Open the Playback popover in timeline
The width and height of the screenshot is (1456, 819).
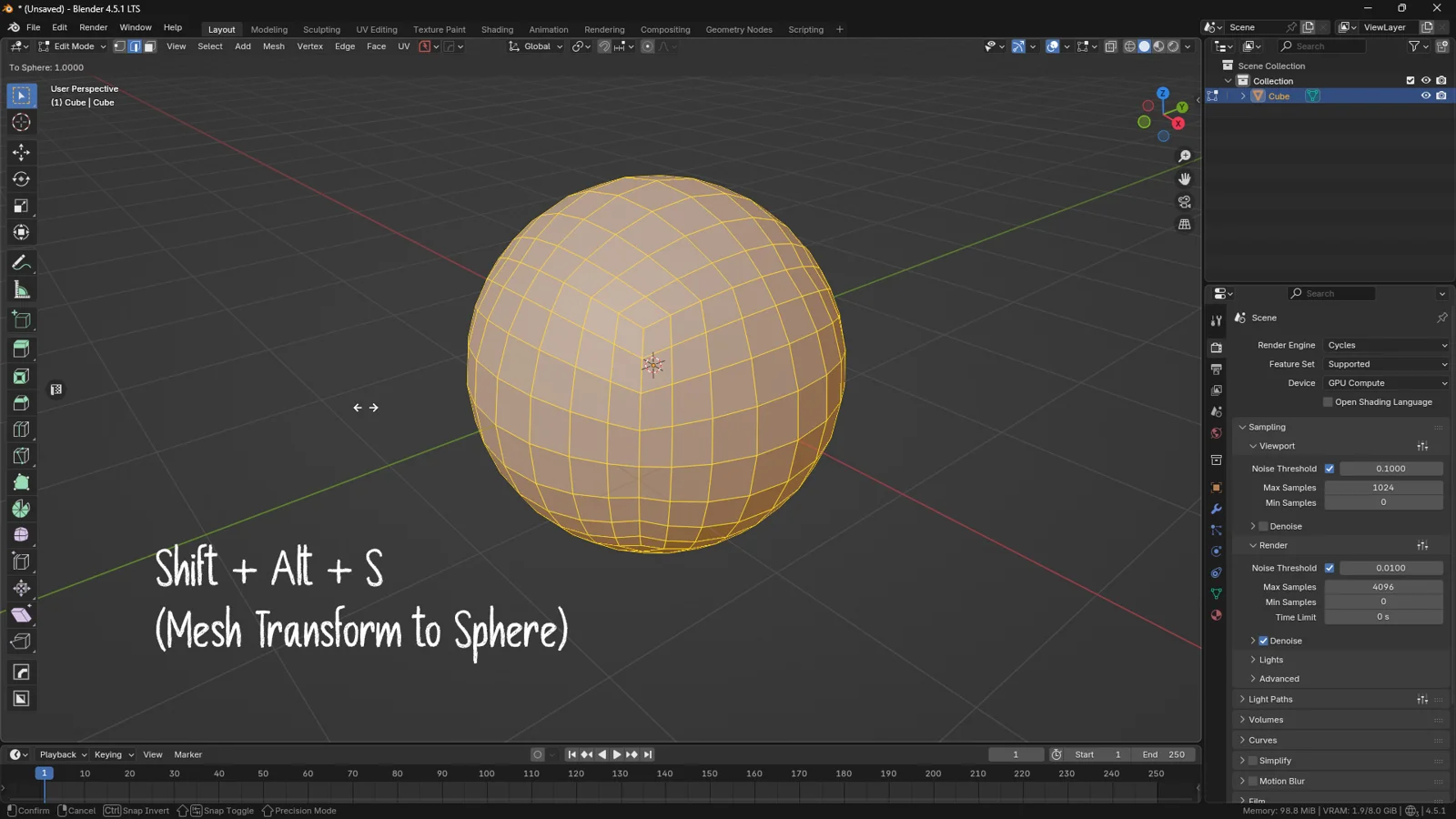pos(63,754)
